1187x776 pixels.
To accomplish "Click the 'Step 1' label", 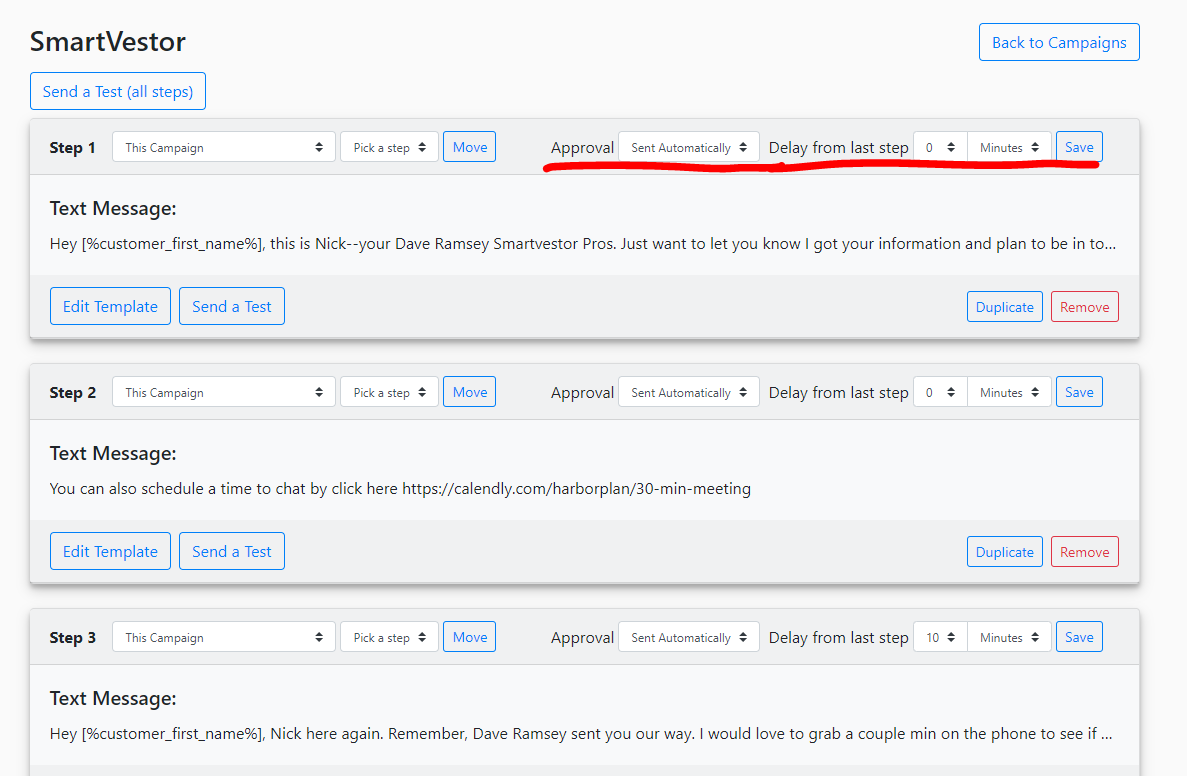I will click(x=73, y=148).
